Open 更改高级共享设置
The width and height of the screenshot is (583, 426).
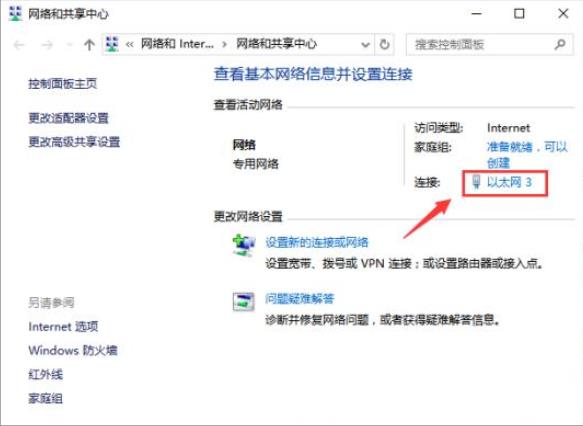[x=74, y=142]
